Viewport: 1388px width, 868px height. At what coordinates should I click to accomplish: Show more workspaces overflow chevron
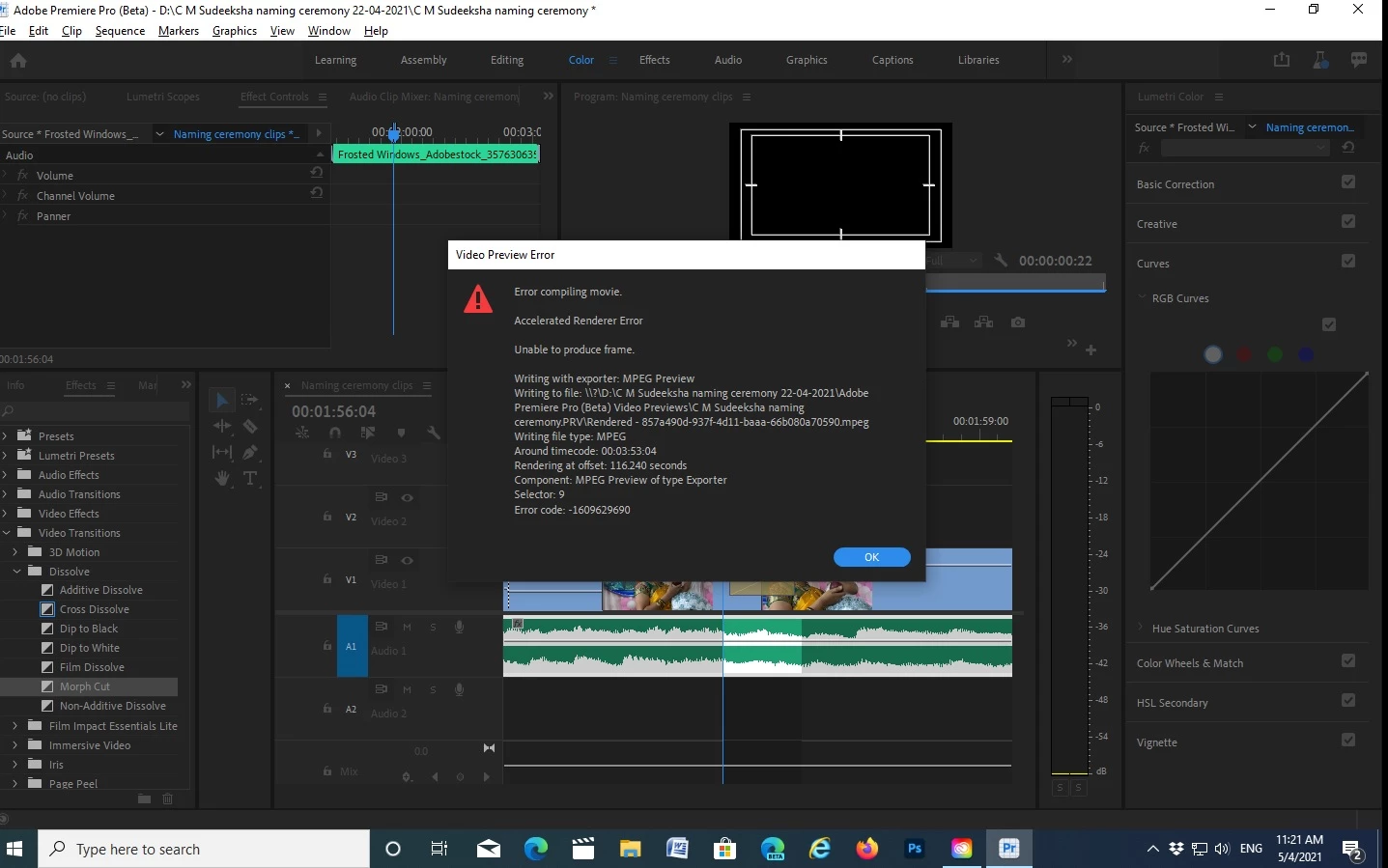[1067, 60]
